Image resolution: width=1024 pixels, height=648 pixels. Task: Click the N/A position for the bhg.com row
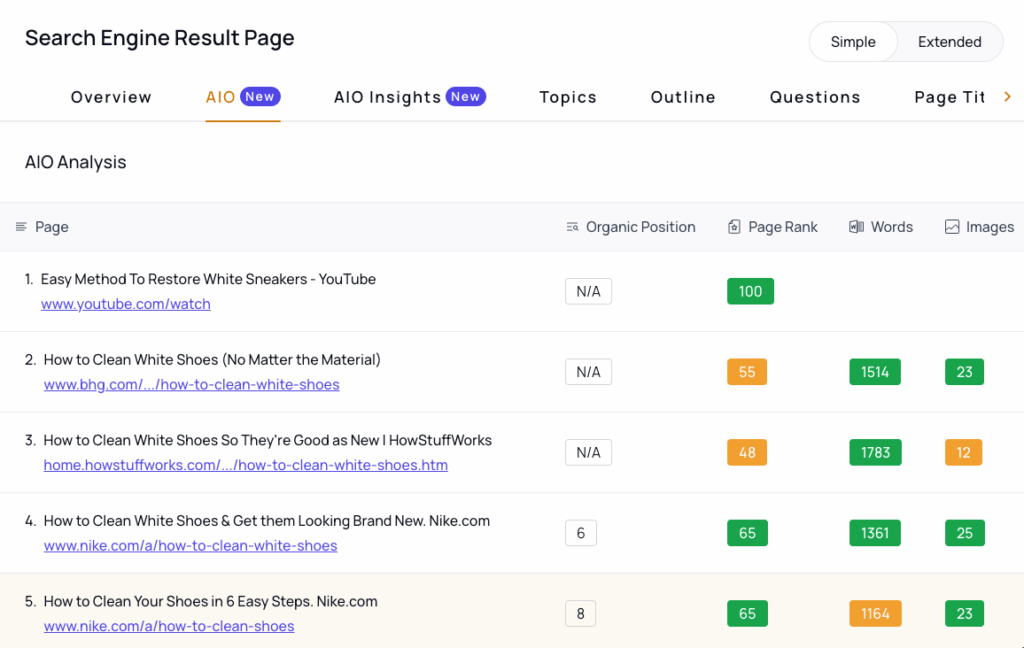pos(588,372)
